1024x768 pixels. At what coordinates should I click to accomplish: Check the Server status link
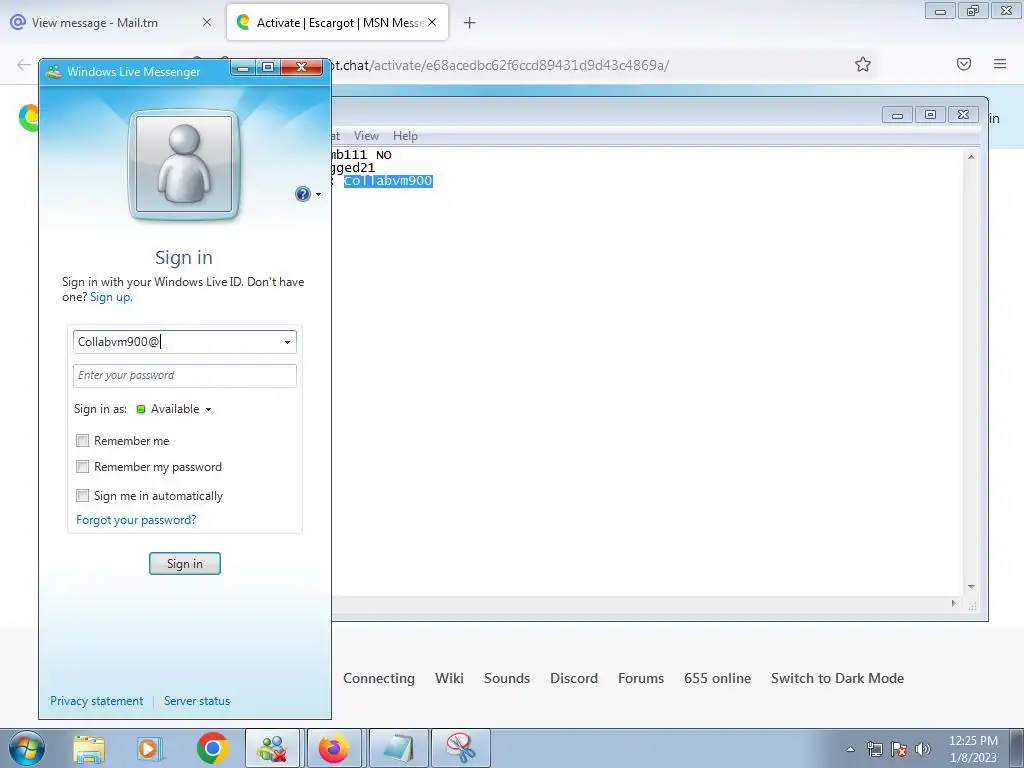[197, 701]
